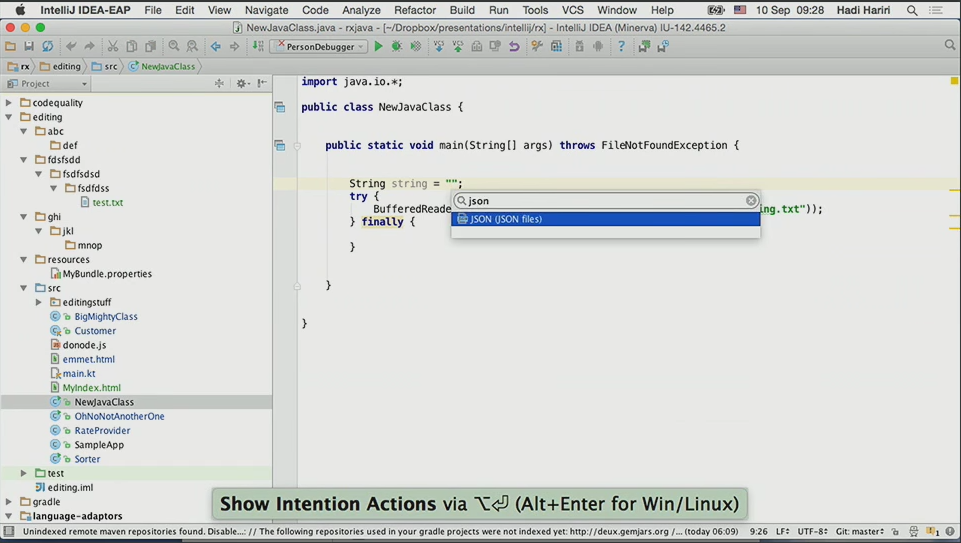Click the Cut scissors icon

pyautogui.click(x=113, y=47)
